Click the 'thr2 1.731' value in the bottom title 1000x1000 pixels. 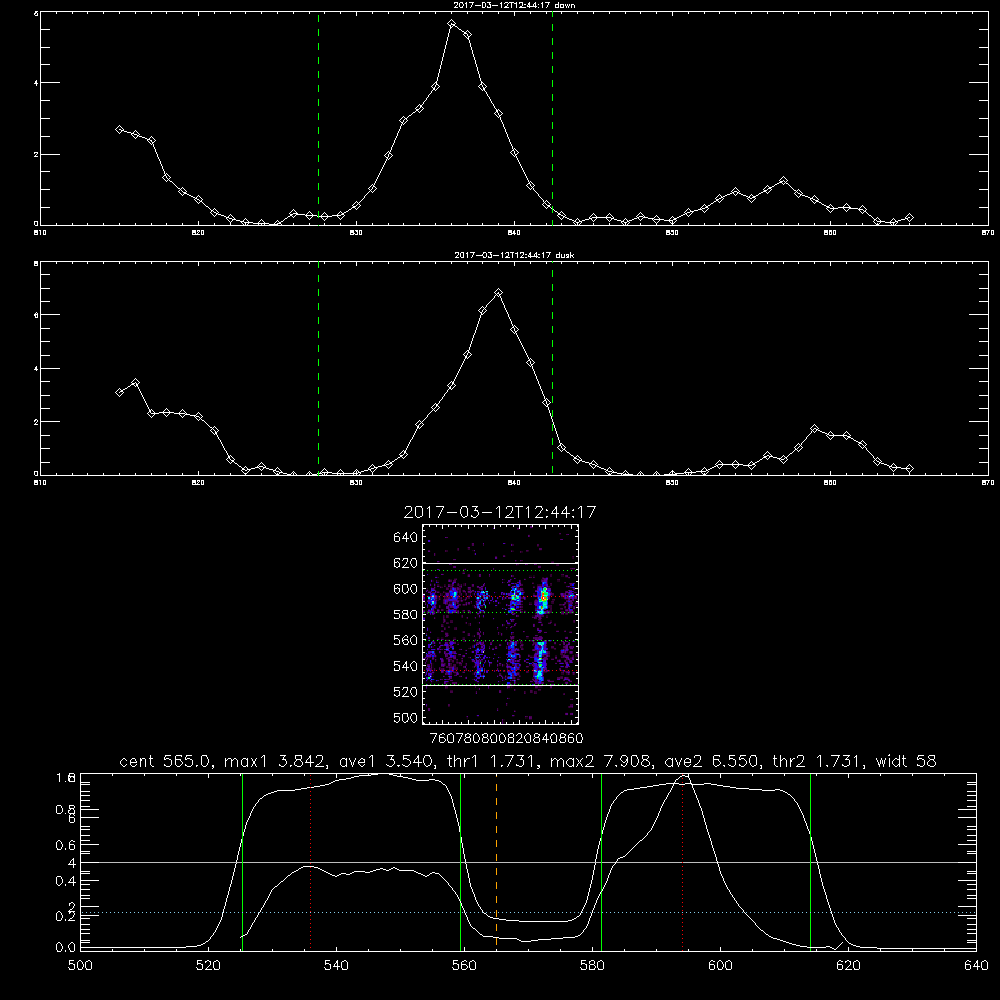coord(817,761)
